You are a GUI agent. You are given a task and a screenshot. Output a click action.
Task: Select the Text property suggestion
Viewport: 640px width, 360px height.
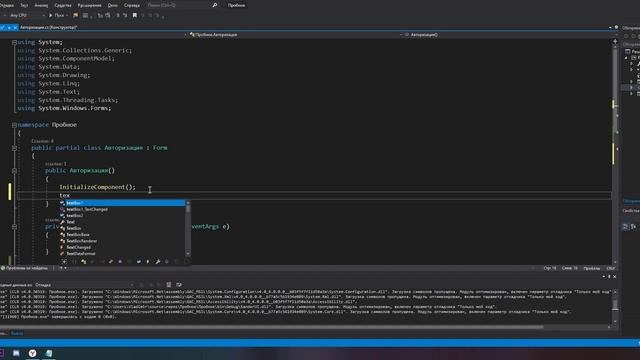122,222
